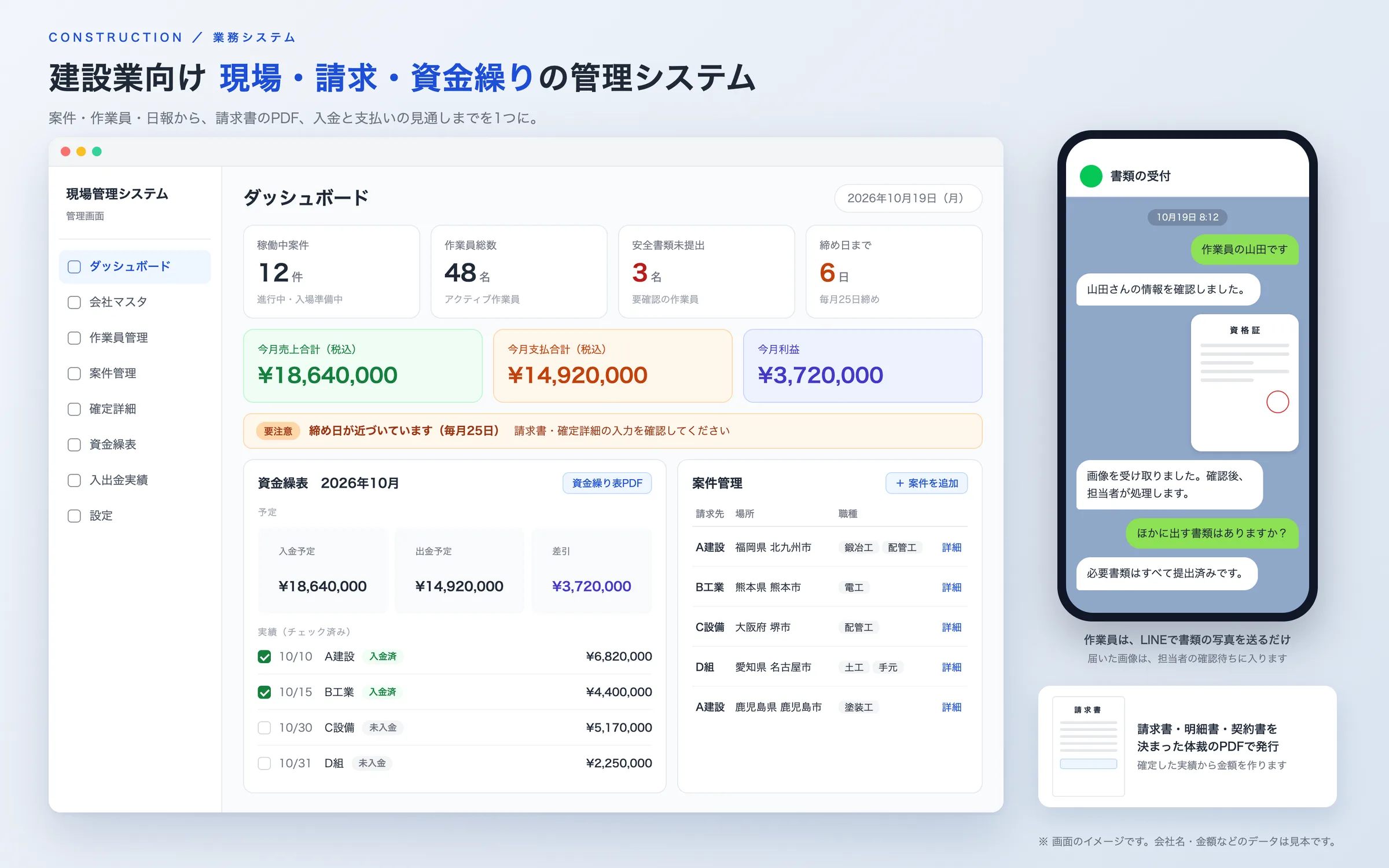The height and width of the screenshot is (868, 1389).
Task: Click the 今月売上合計 ¥18,640,000 card
Action: (363, 366)
